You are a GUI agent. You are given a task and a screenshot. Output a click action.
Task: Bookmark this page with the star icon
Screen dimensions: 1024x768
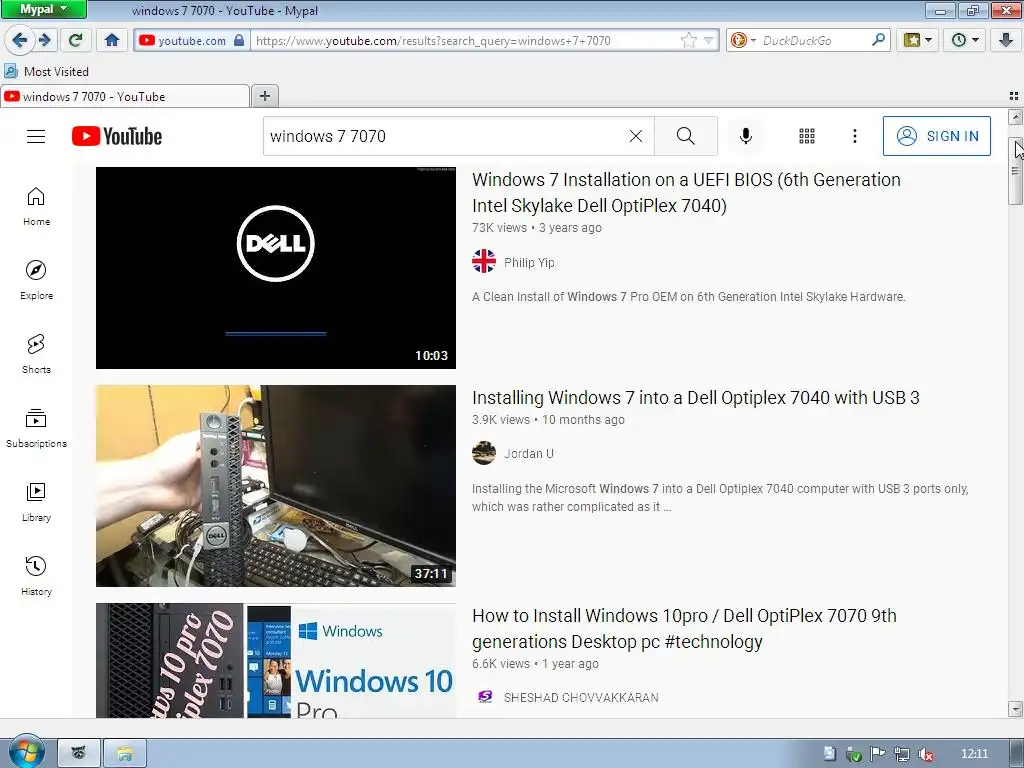(x=688, y=40)
